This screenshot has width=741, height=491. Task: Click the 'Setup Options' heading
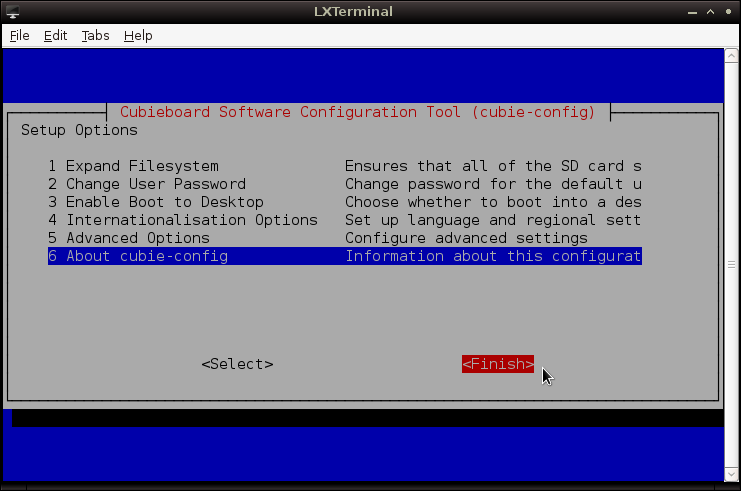pos(79,130)
